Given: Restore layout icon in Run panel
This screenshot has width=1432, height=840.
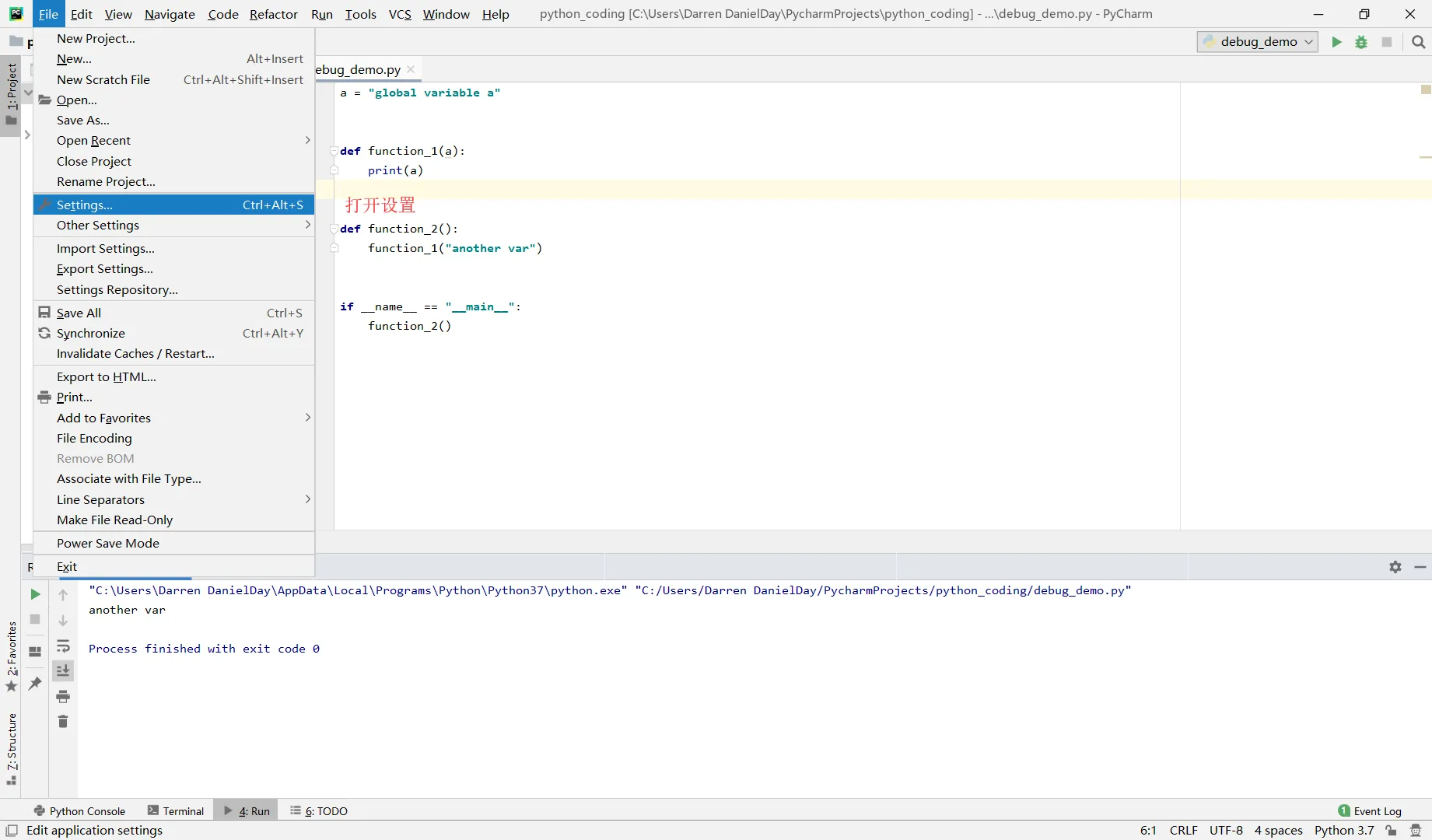Looking at the screenshot, I should pyautogui.click(x=35, y=652).
